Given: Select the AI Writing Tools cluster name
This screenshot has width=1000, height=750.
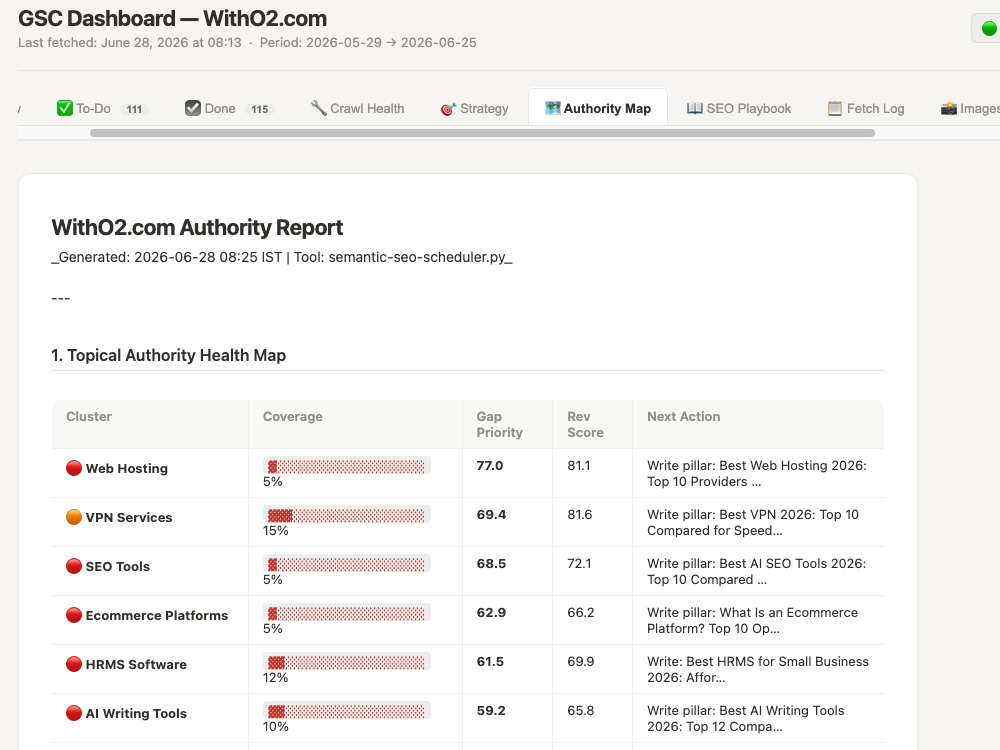Looking at the screenshot, I should tap(136, 713).
